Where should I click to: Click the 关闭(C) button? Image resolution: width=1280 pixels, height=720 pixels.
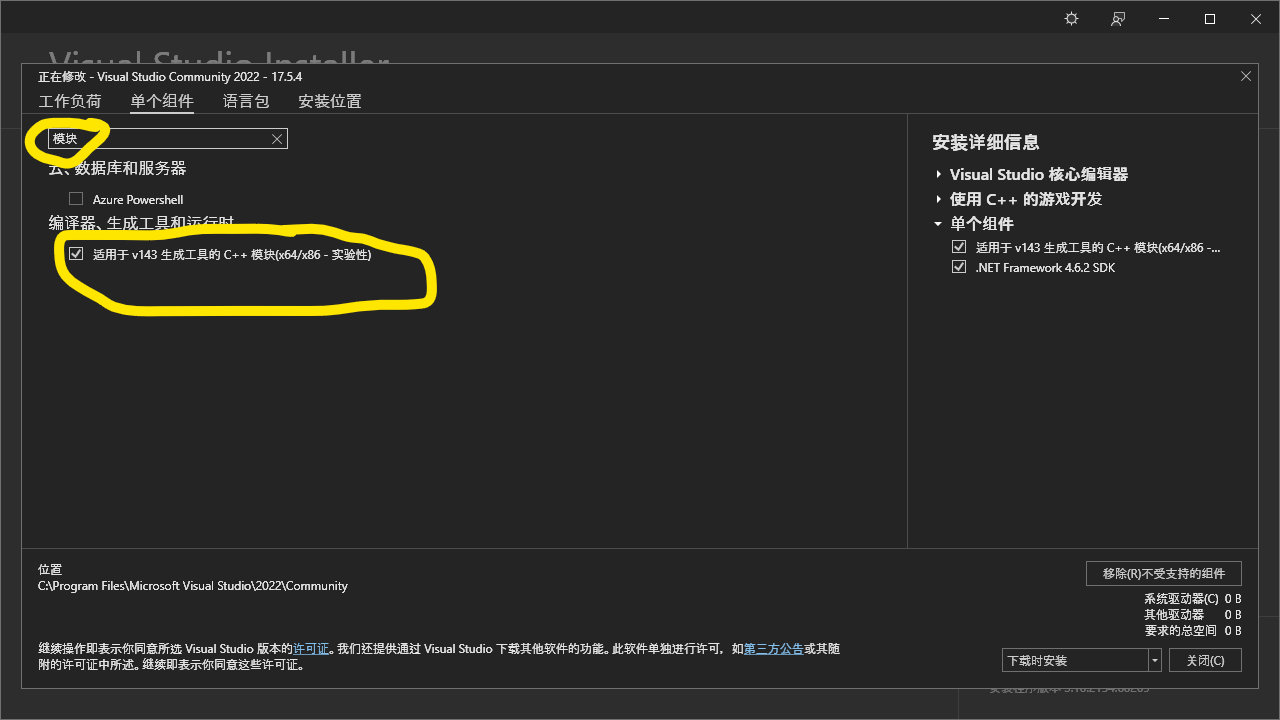(1205, 660)
